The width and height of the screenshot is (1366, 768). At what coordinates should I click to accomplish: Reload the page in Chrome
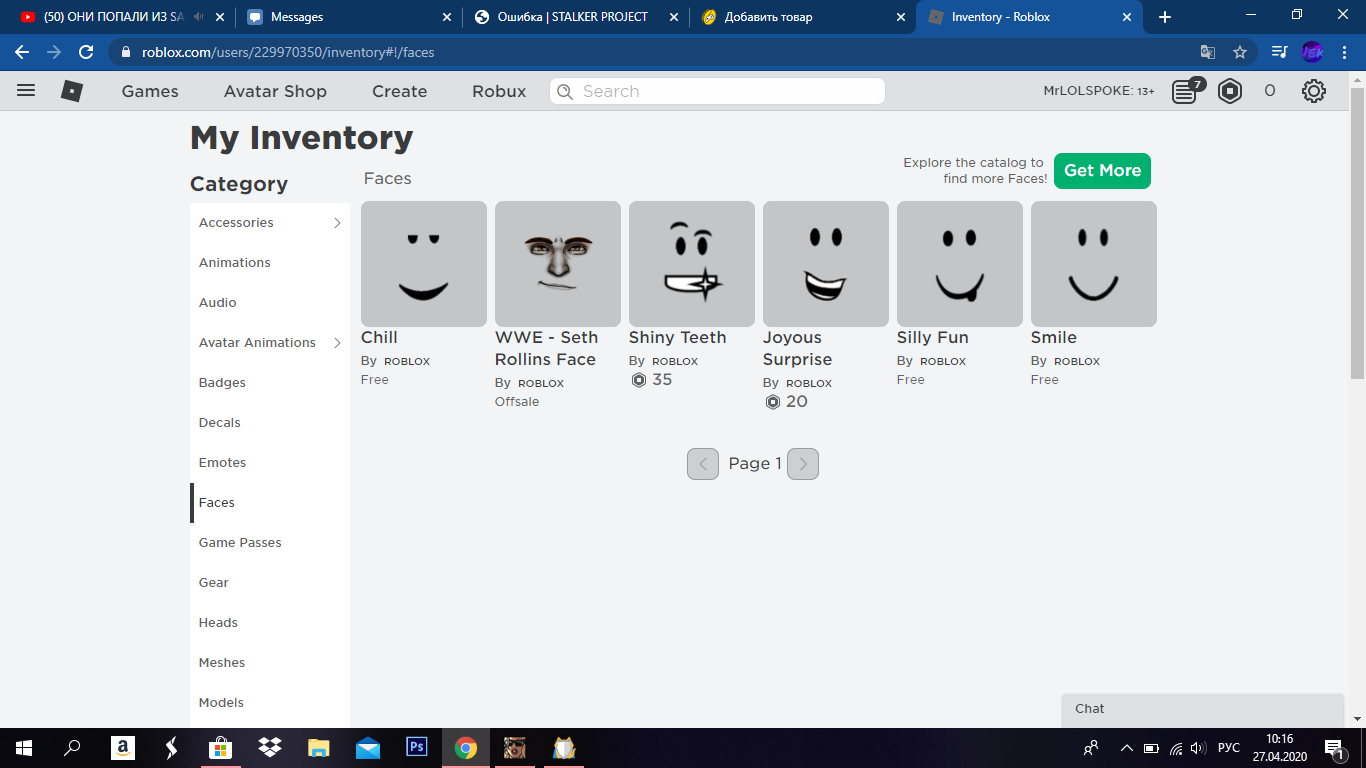86,52
